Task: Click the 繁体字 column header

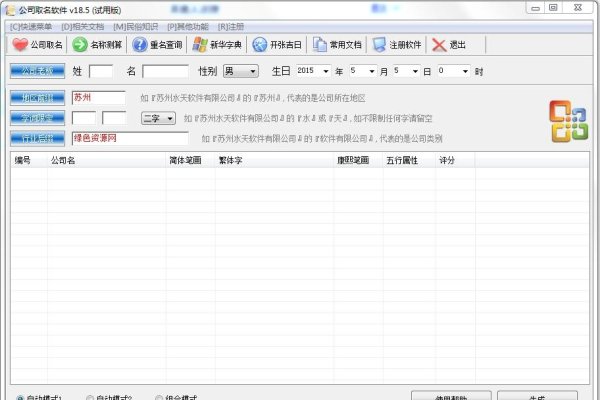Action: (x=274, y=160)
